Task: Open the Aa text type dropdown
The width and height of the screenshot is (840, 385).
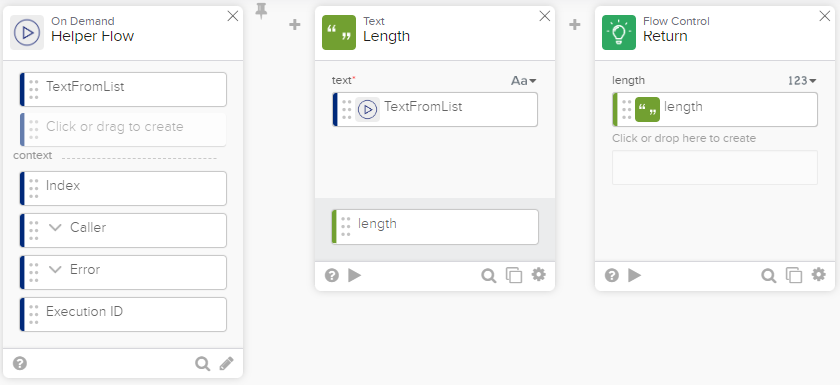Action: 523,81
